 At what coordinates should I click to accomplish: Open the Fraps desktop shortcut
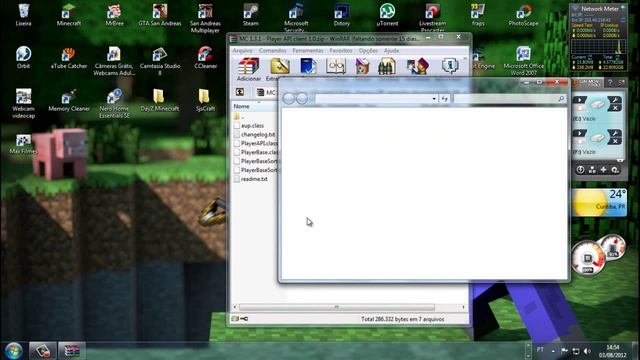pyautogui.click(x=478, y=15)
